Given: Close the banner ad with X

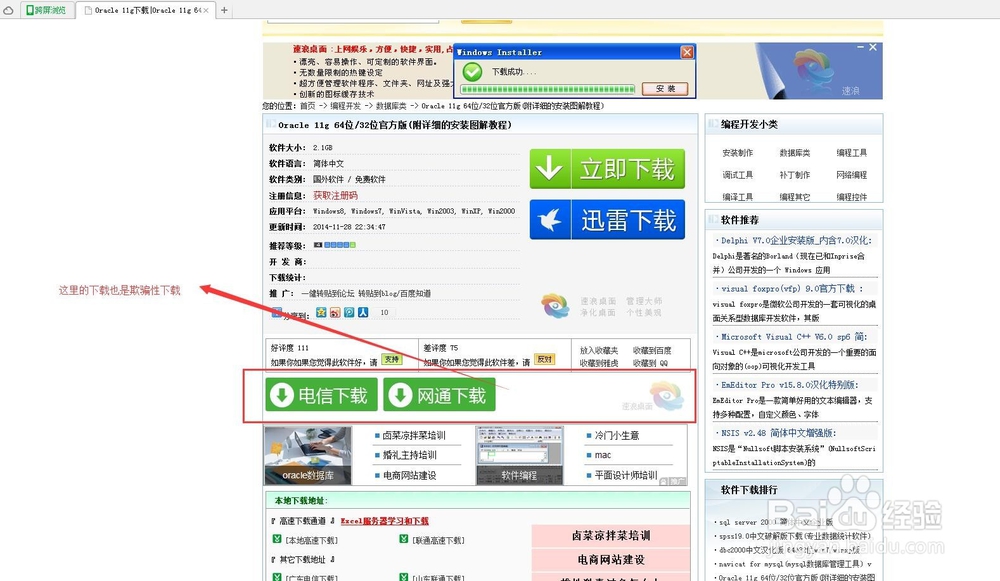Looking at the screenshot, I should point(873,47).
